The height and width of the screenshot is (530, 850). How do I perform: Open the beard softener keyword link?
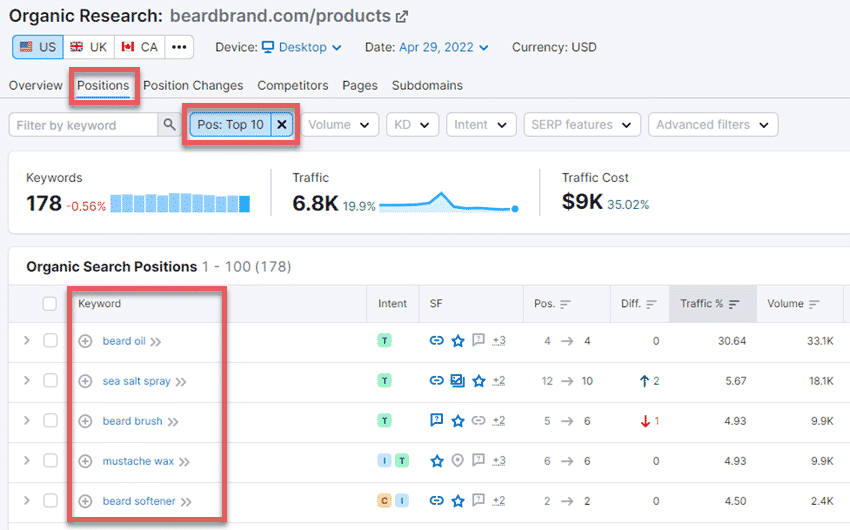[138, 501]
